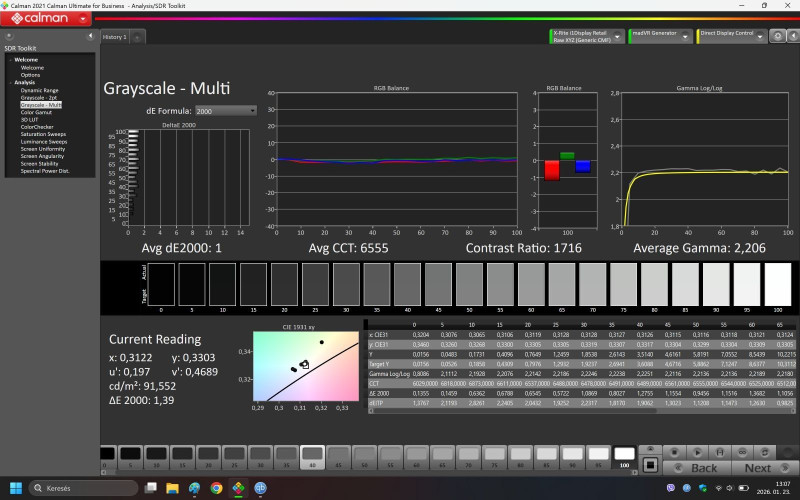This screenshot has width=800, height=500.
Task: Click the CIE 1931 xy chart
Action: click(306, 366)
